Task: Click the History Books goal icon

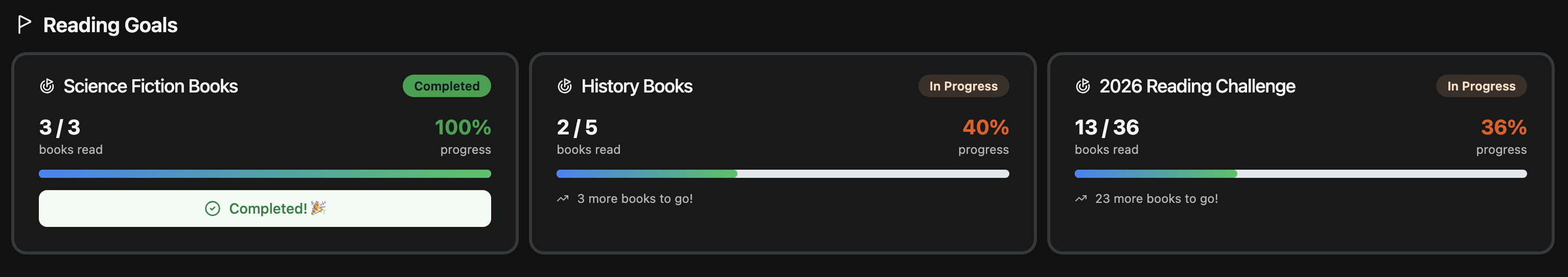Action: tap(564, 86)
